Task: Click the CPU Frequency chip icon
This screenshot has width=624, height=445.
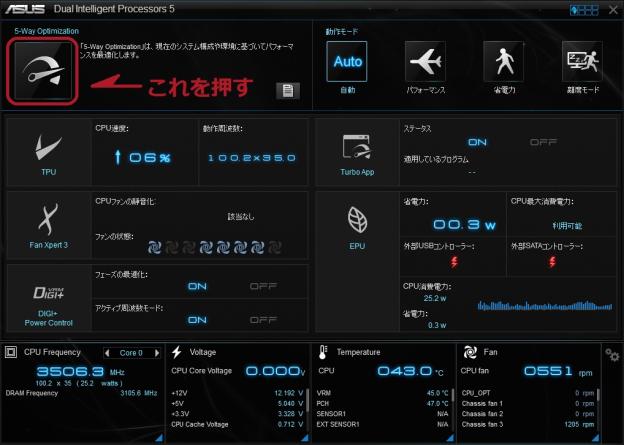Action: point(11,352)
